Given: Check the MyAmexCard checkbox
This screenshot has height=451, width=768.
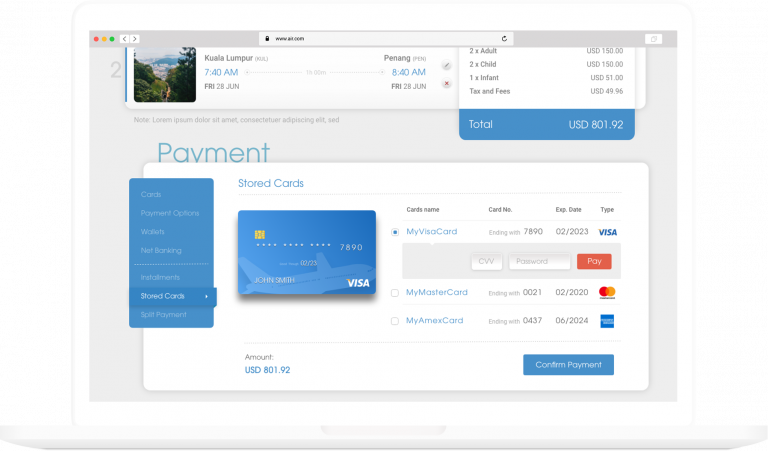Looking at the screenshot, I should [x=395, y=321].
